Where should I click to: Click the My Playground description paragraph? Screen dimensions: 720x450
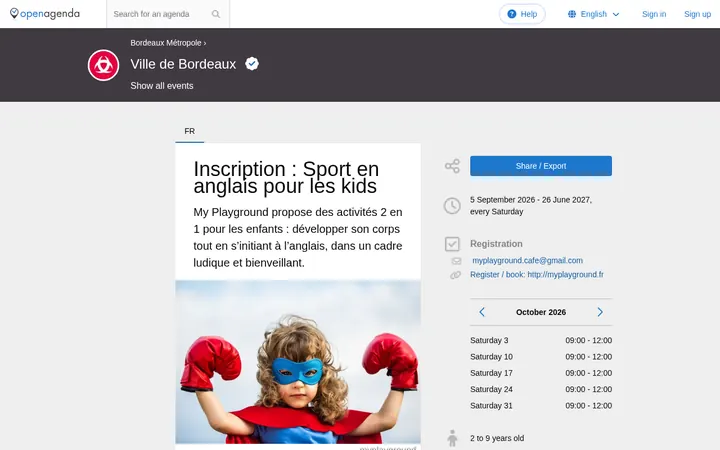click(298, 237)
